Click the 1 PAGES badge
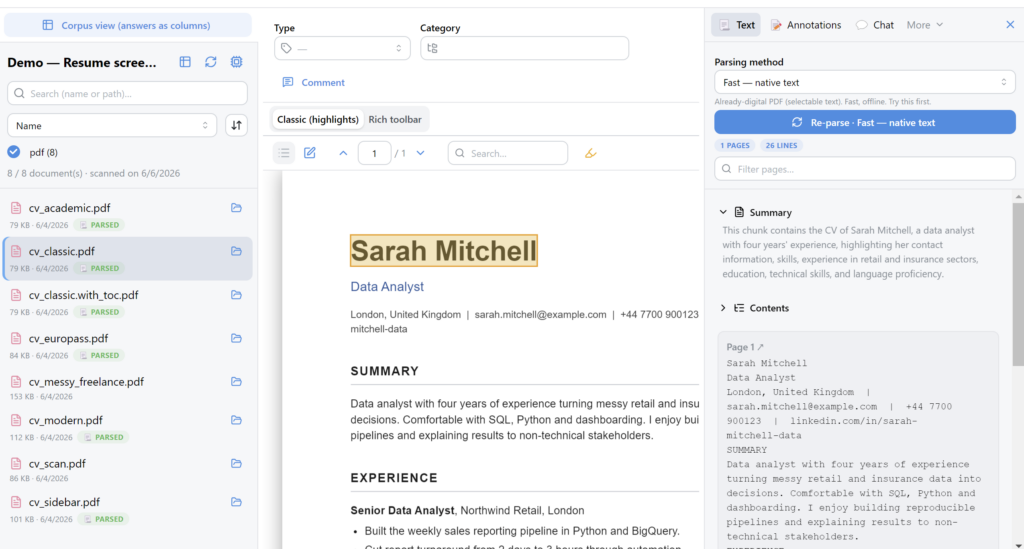Screen dimensions: 1024x549 [x=735, y=146]
